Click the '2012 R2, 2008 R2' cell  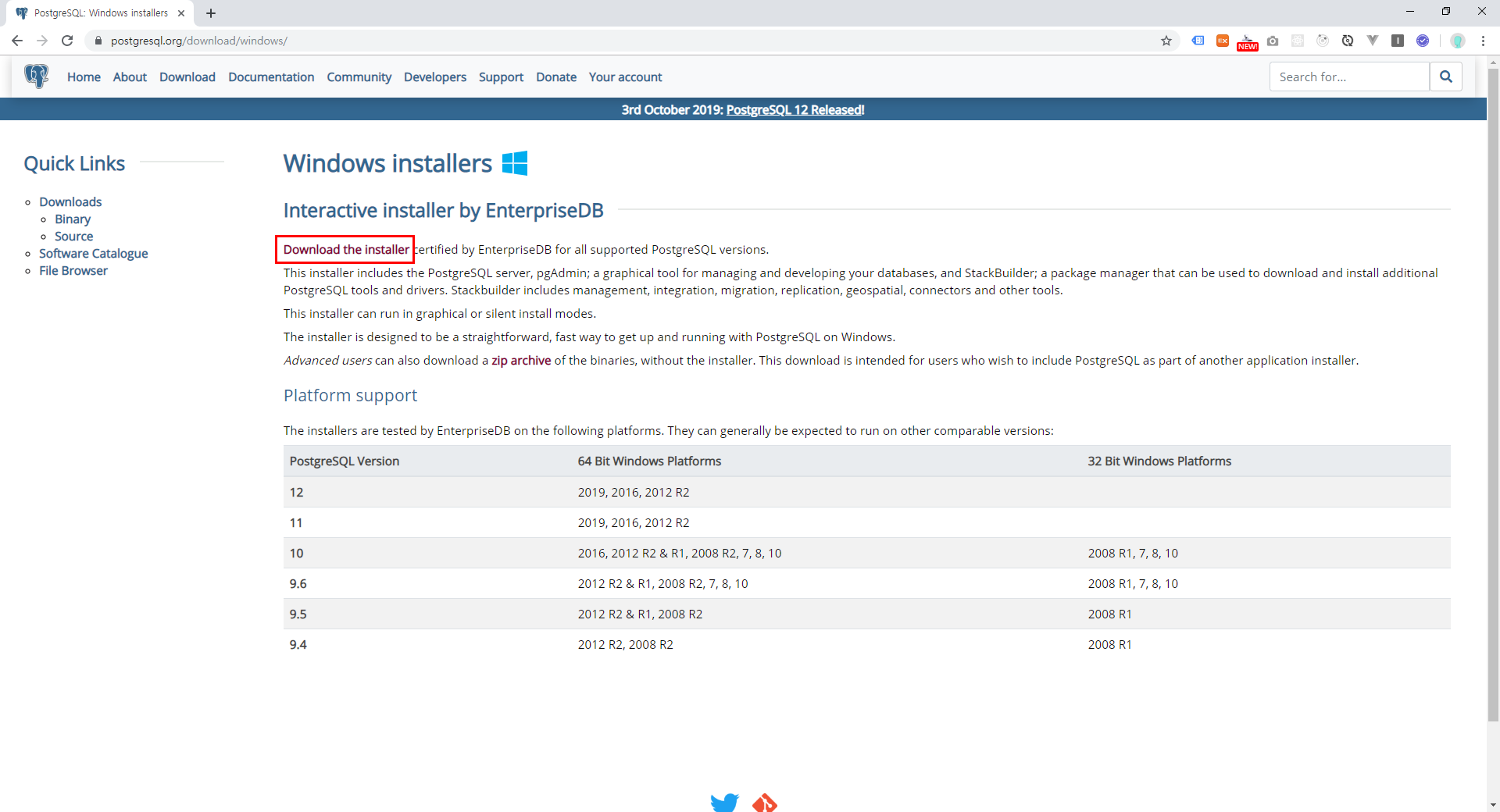tap(626, 644)
